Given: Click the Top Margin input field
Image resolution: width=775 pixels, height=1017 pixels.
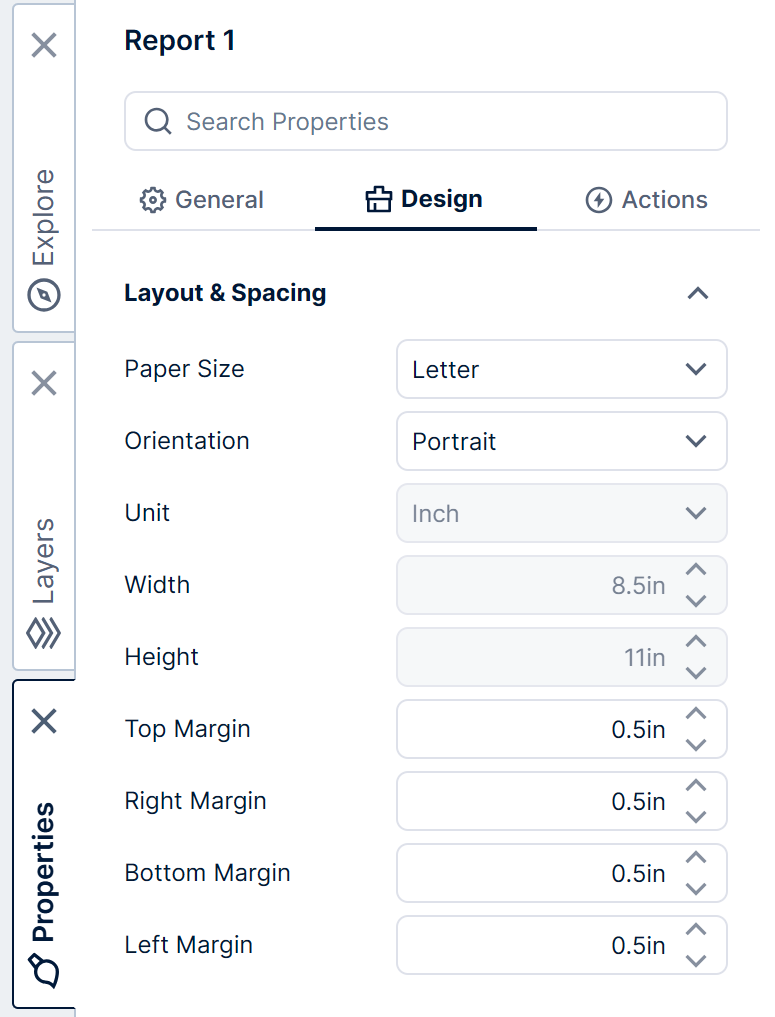Looking at the screenshot, I should pyautogui.click(x=535, y=729).
